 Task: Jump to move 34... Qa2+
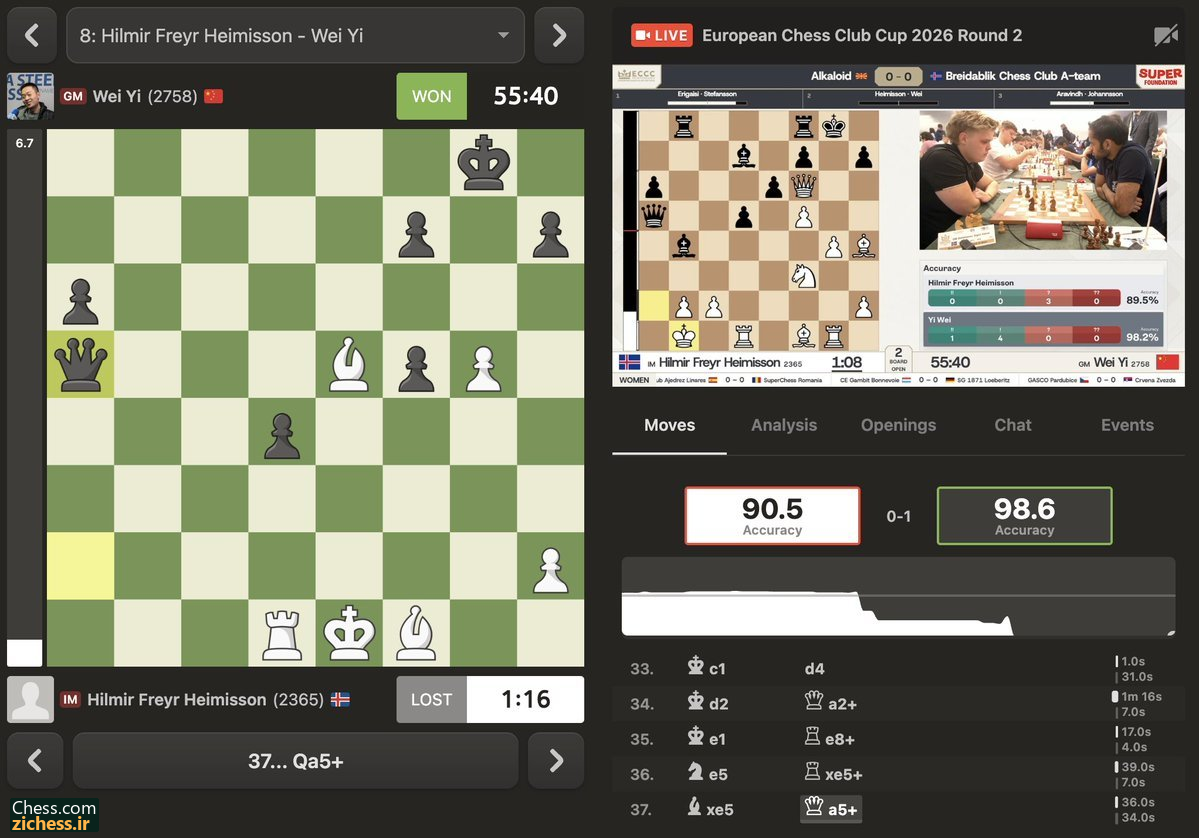pos(830,703)
